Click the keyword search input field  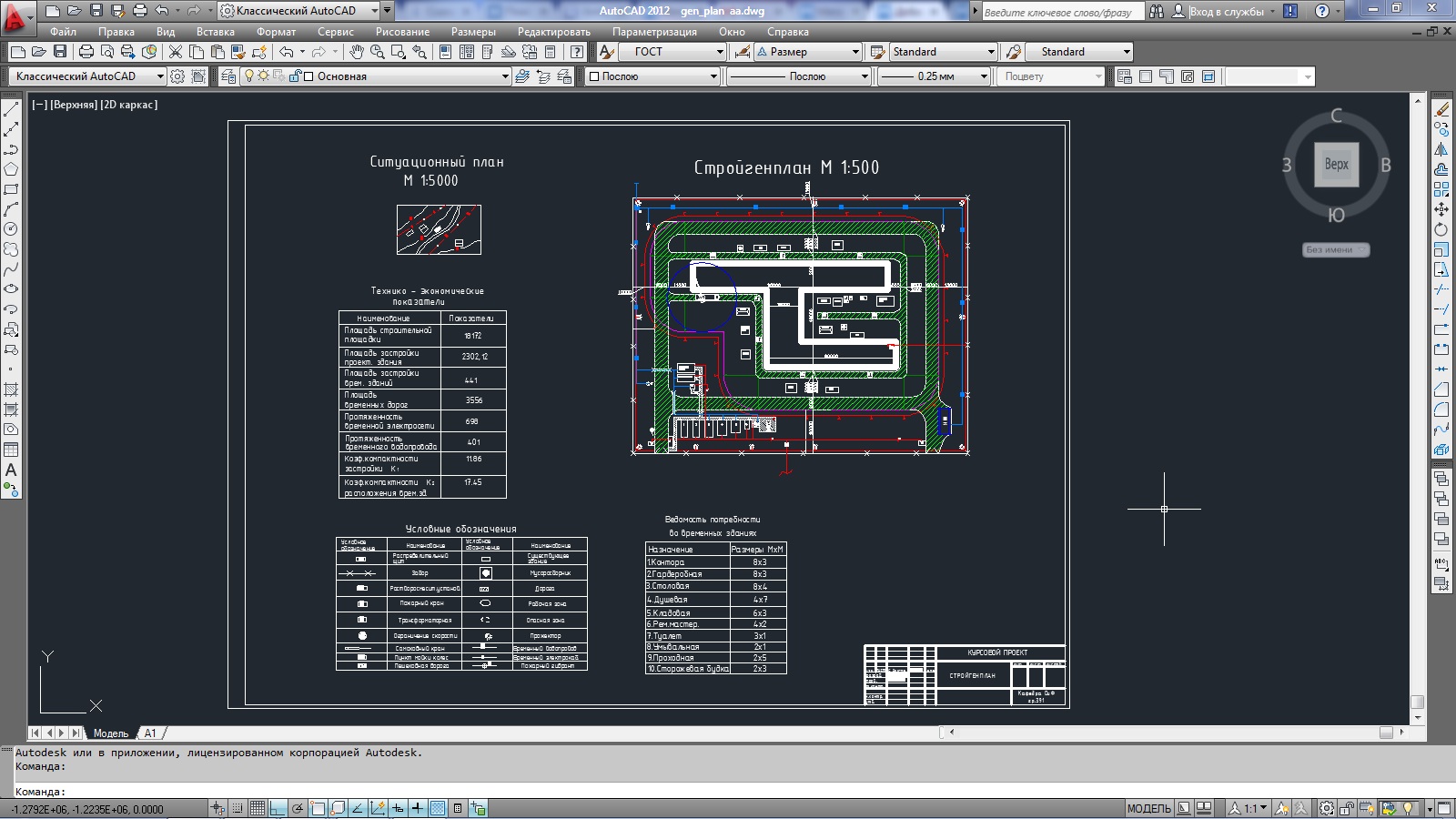[1060, 11]
